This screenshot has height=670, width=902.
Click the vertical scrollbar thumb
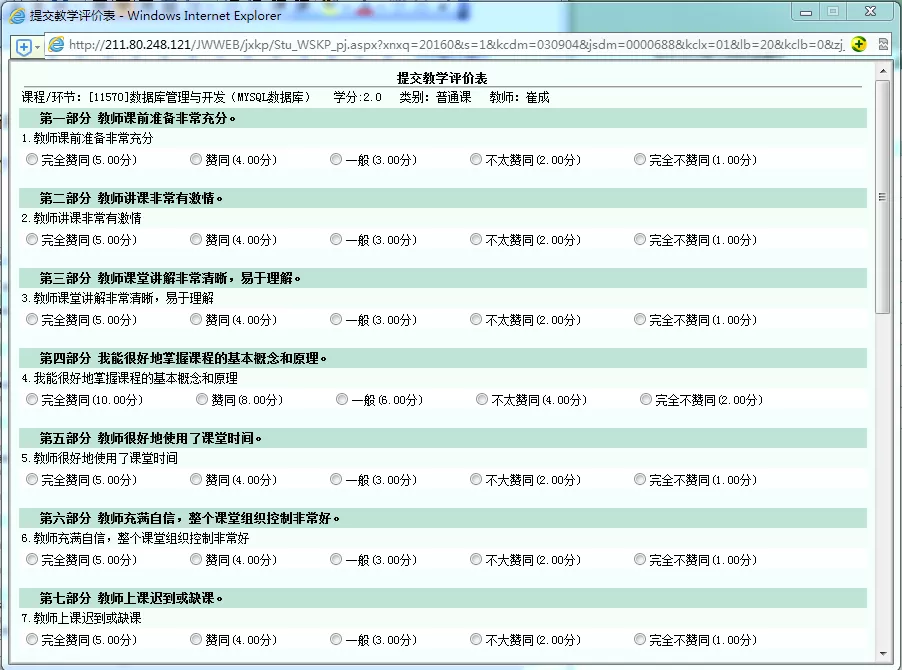click(x=882, y=197)
